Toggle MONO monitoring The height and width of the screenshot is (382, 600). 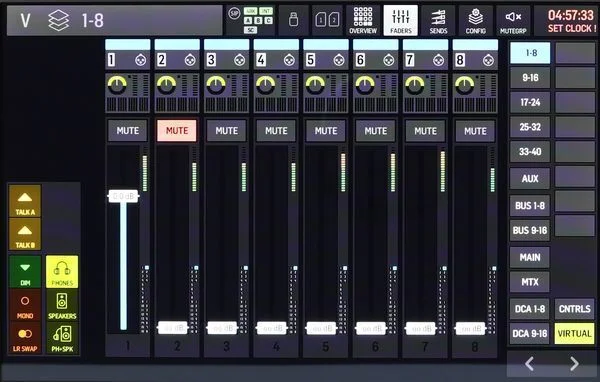coord(25,305)
